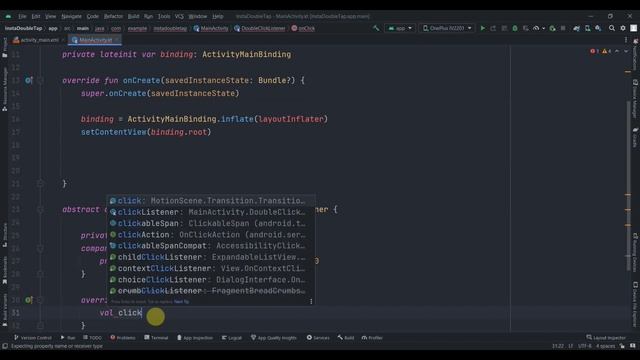Click onClick breadcrumb item
Screen dimensions: 640x360
pyautogui.click(x=303, y=29)
